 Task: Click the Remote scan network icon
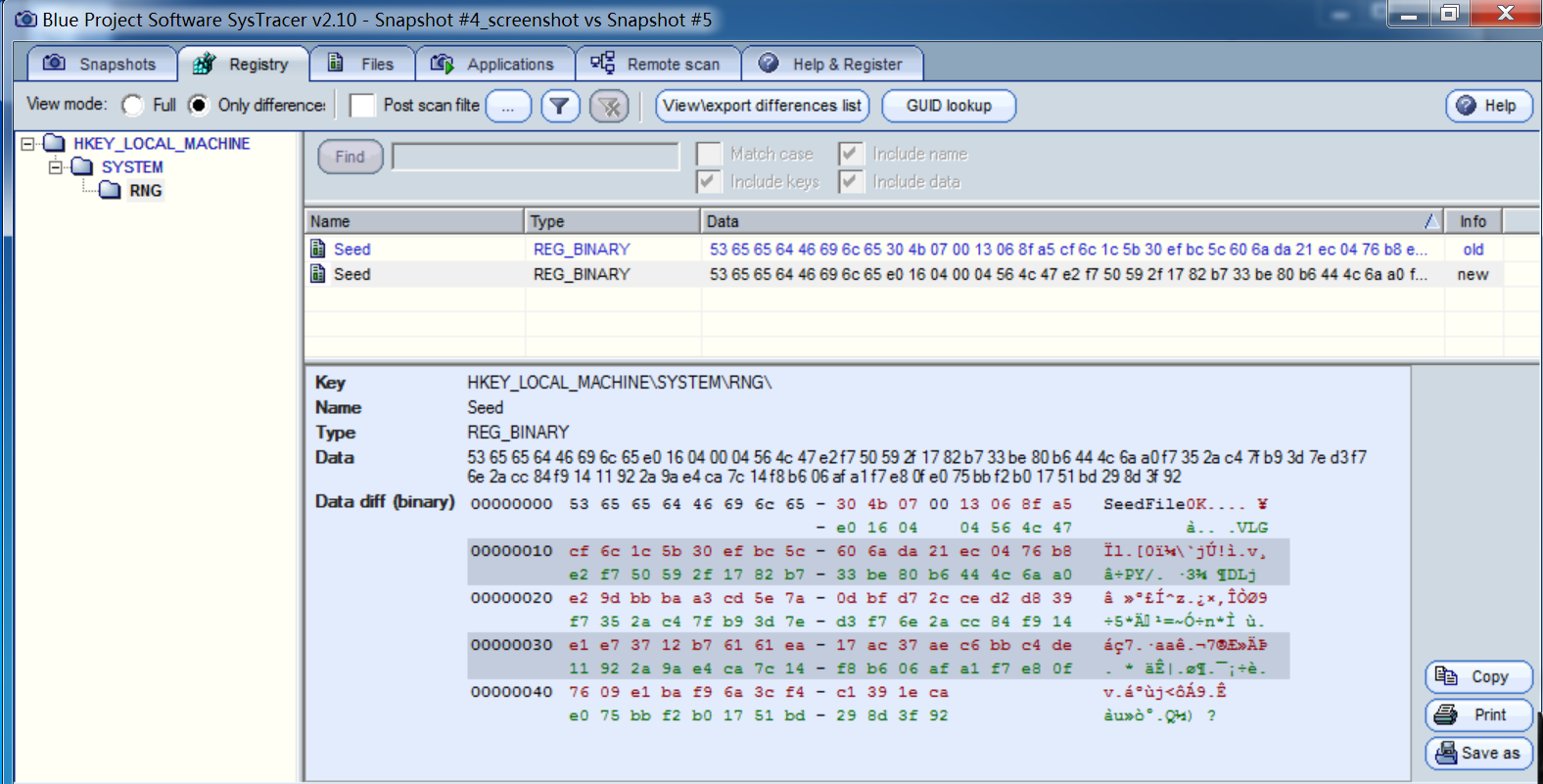click(x=602, y=63)
